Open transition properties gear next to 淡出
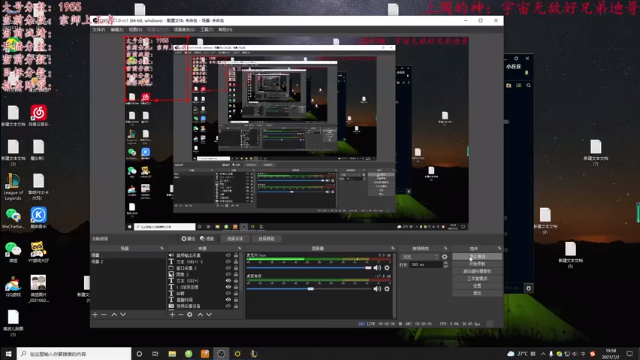Image resolution: width=640 pixels, height=360 pixels. [444, 257]
